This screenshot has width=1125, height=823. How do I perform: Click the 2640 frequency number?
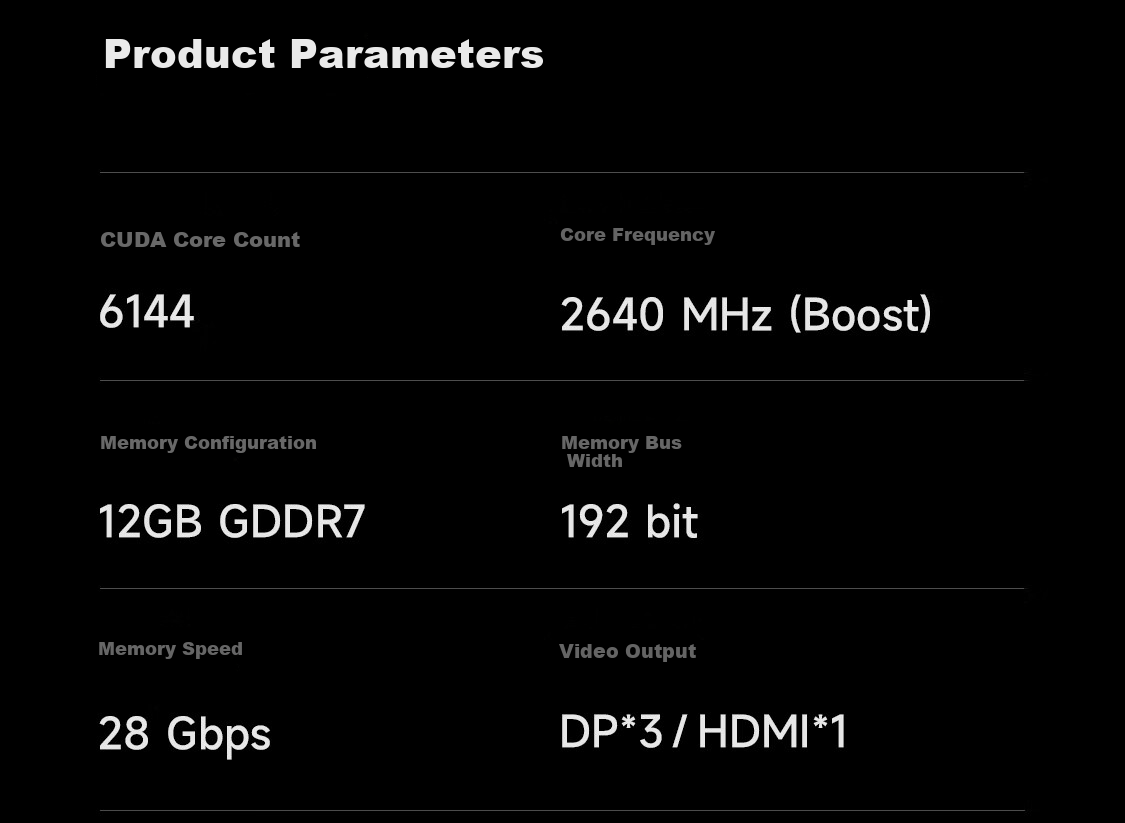612,315
